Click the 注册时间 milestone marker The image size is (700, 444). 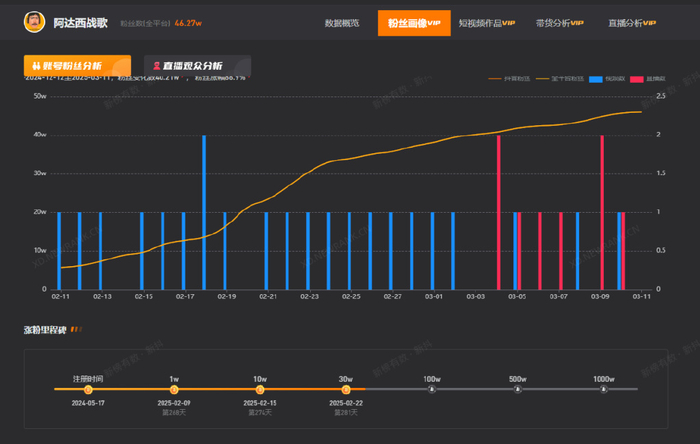click(88, 390)
